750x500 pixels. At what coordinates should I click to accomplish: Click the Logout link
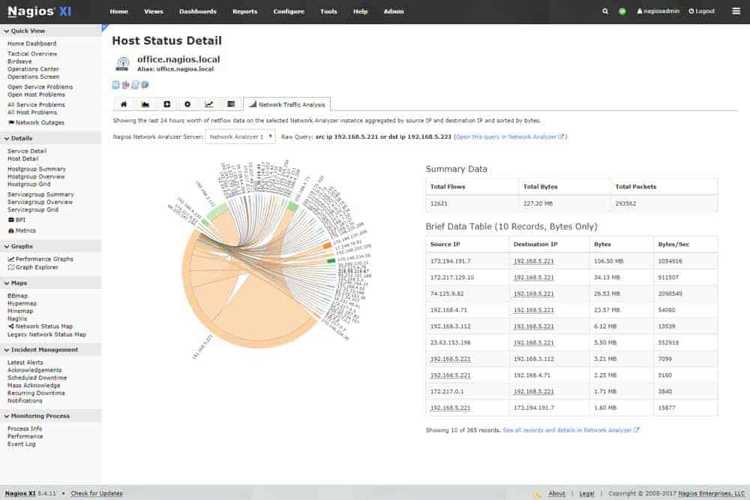702,11
